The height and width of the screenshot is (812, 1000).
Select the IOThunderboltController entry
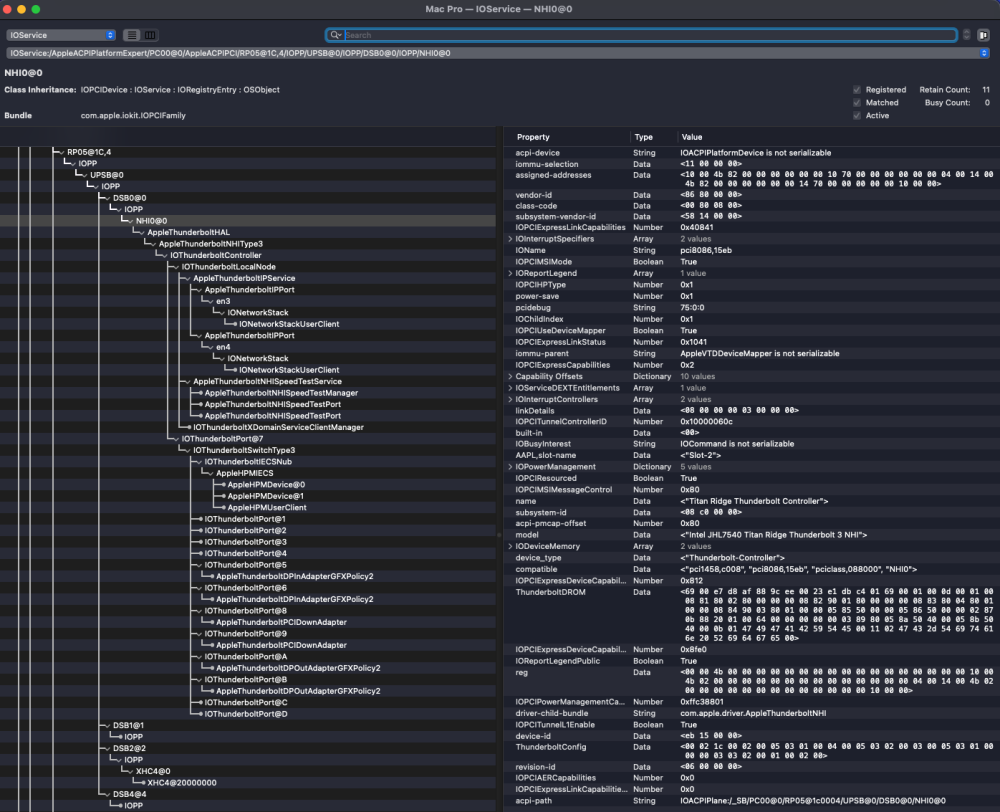pos(216,256)
